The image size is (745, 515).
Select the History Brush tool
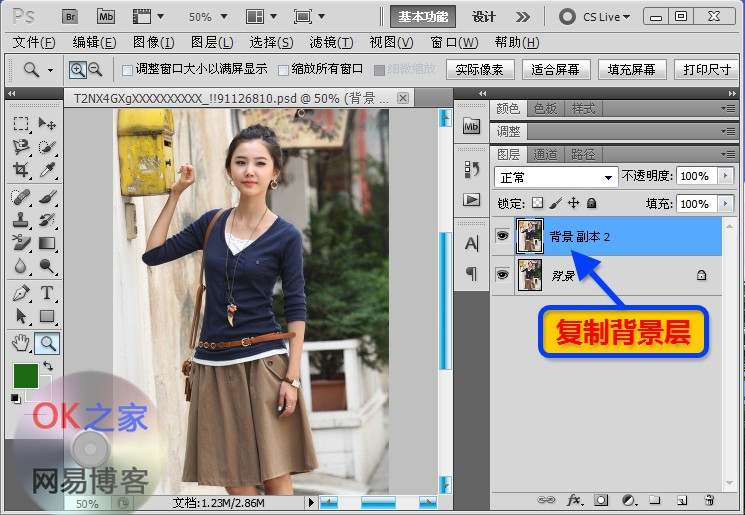pyautogui.click(x=47, y=220)
